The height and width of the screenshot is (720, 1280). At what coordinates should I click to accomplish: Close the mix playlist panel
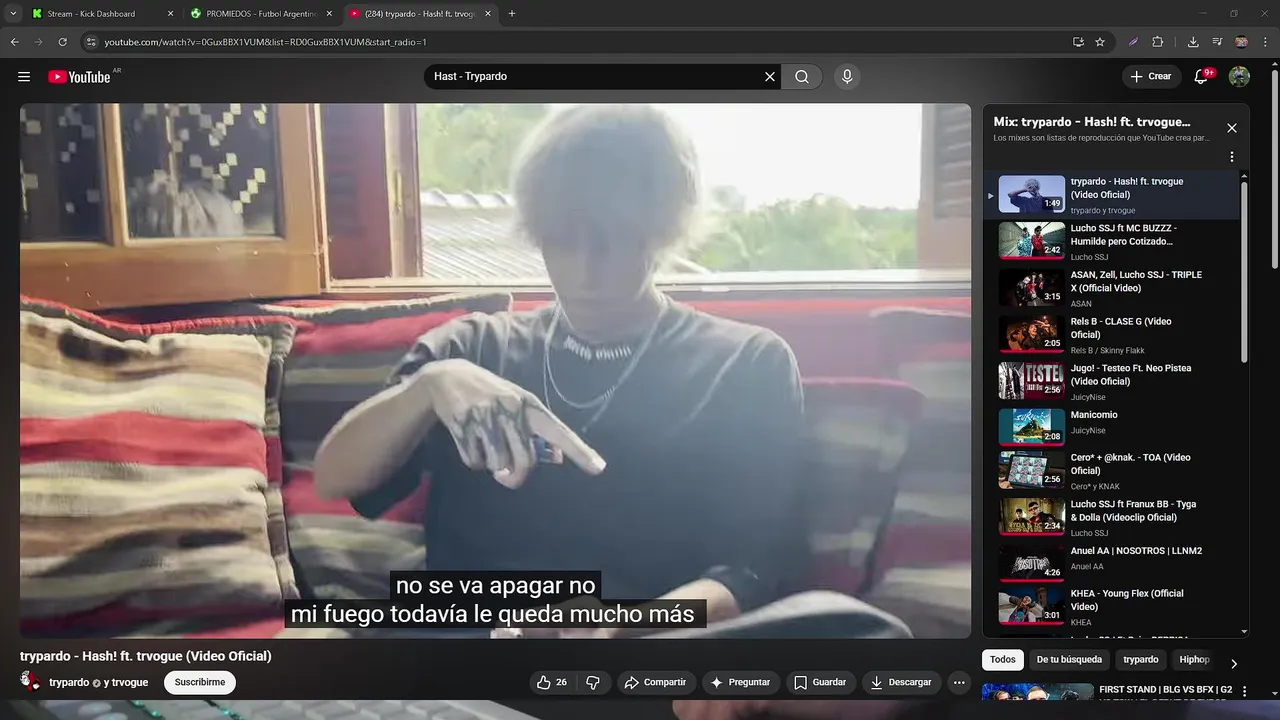click(1232, 128)
